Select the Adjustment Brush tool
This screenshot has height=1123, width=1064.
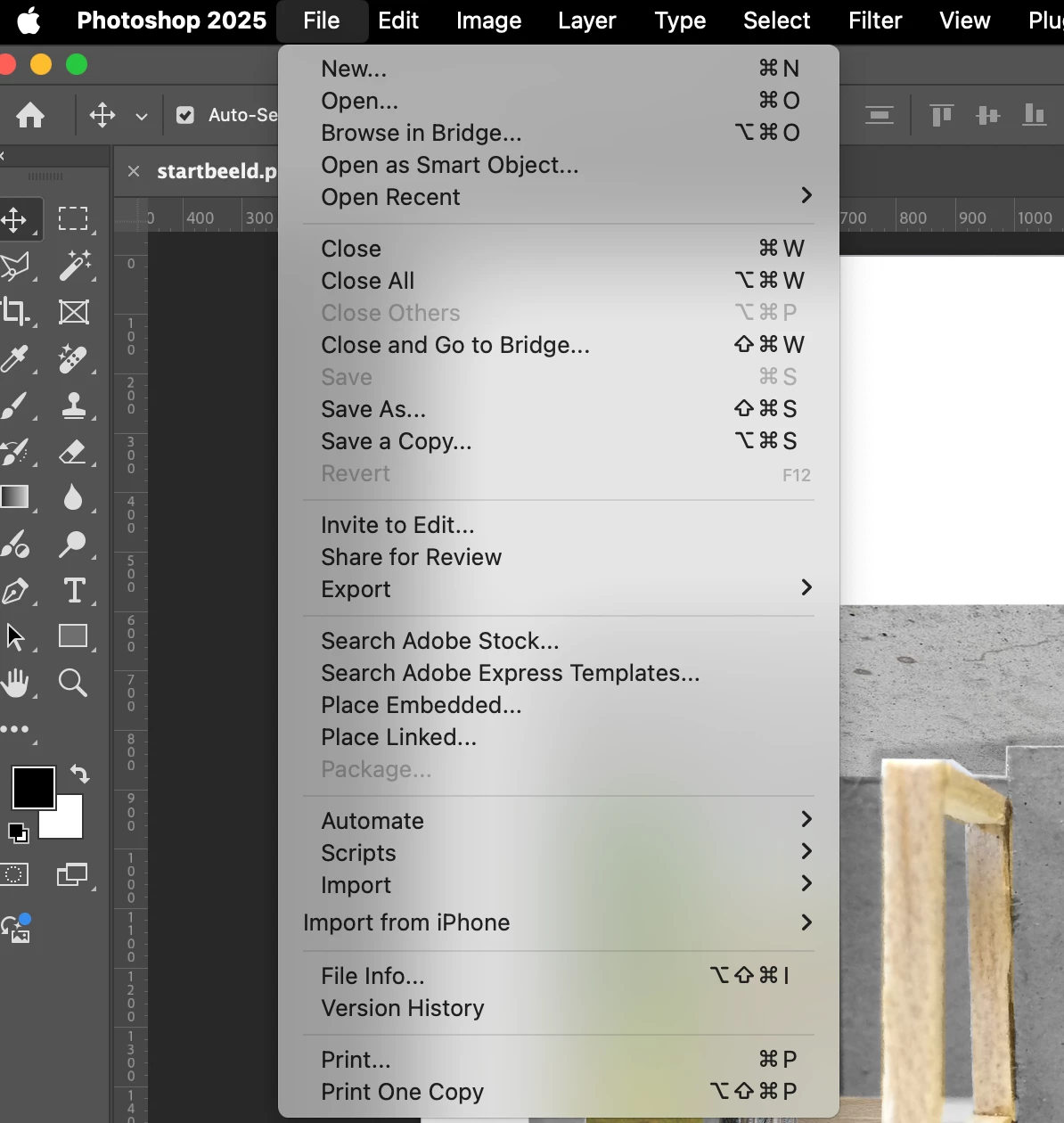coord(15,544)
